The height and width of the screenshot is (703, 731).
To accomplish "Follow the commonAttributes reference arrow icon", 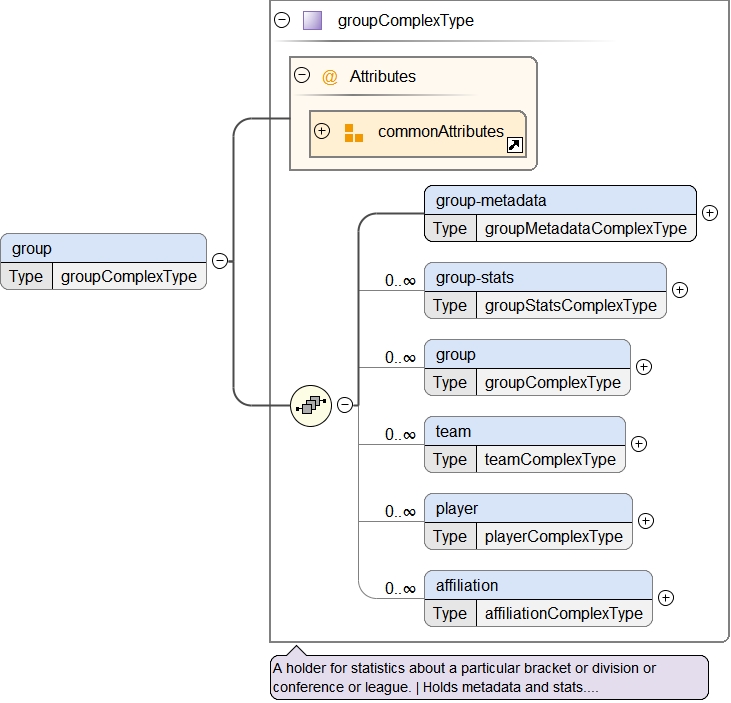I will [x=514, y=146].
